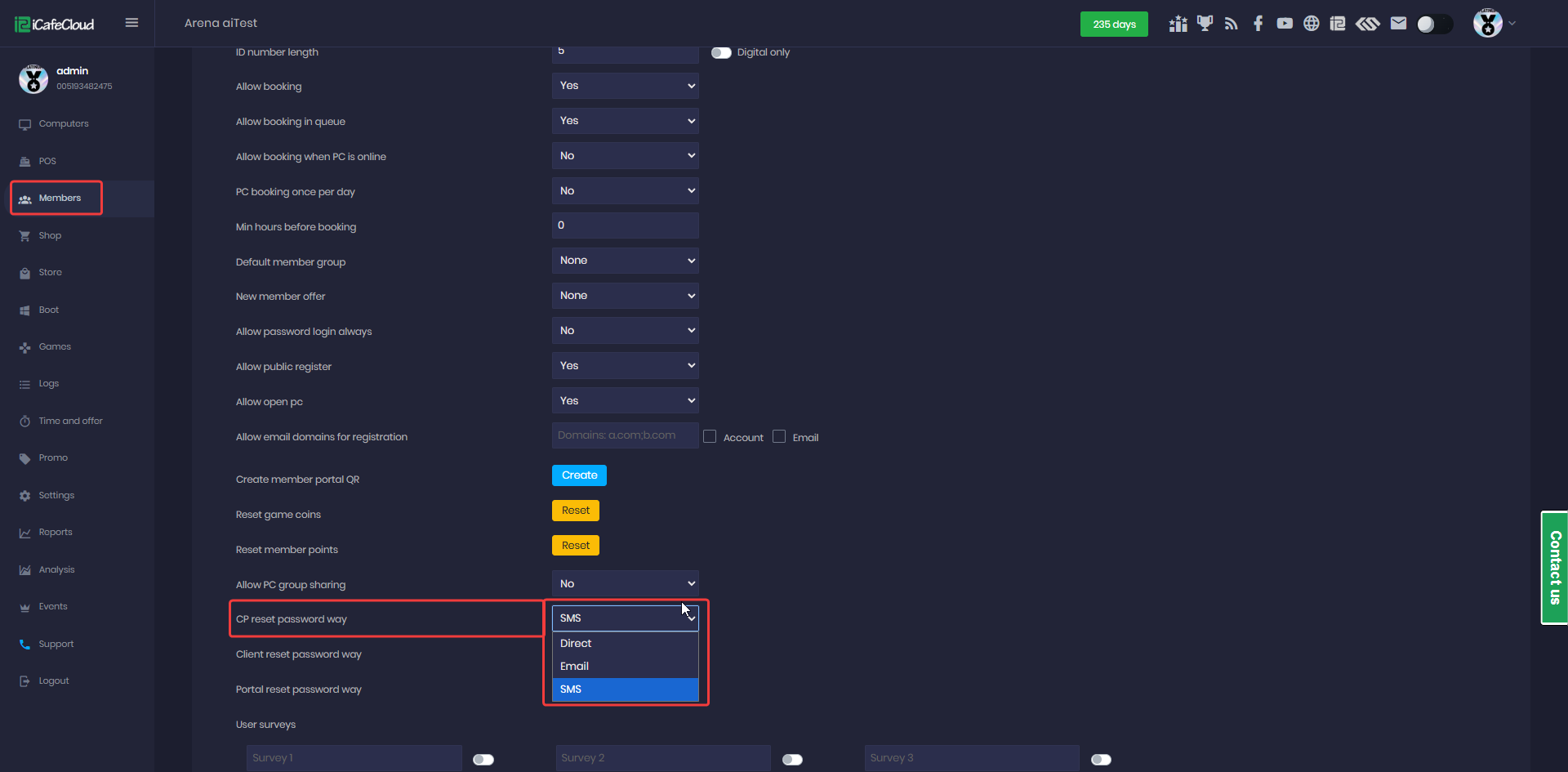Open Logs via its list icon
Viewport: 1568px width, 772px height.
(24, 384)
